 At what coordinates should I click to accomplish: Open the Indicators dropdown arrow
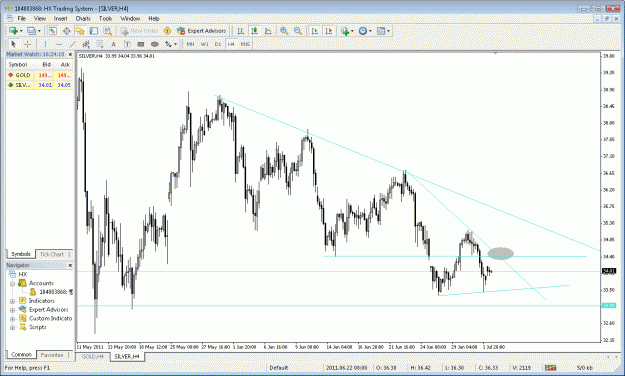[x=352, y=31]
